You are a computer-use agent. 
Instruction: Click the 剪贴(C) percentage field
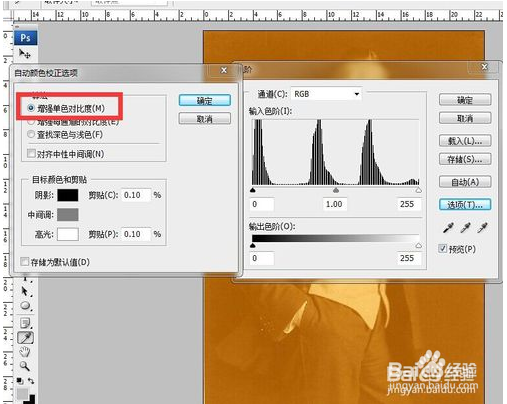(x=136, y=195)
